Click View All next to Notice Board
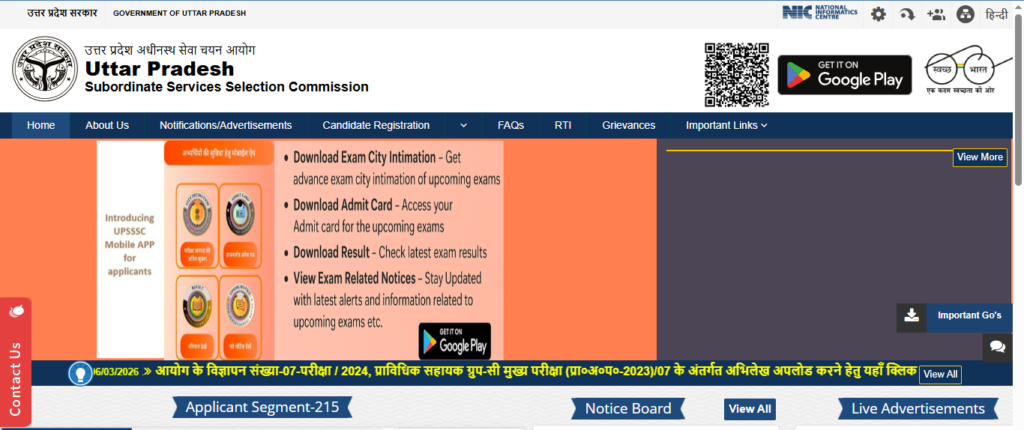The image size is (1024, 430). pyautogui.click(x=749, y=409)
